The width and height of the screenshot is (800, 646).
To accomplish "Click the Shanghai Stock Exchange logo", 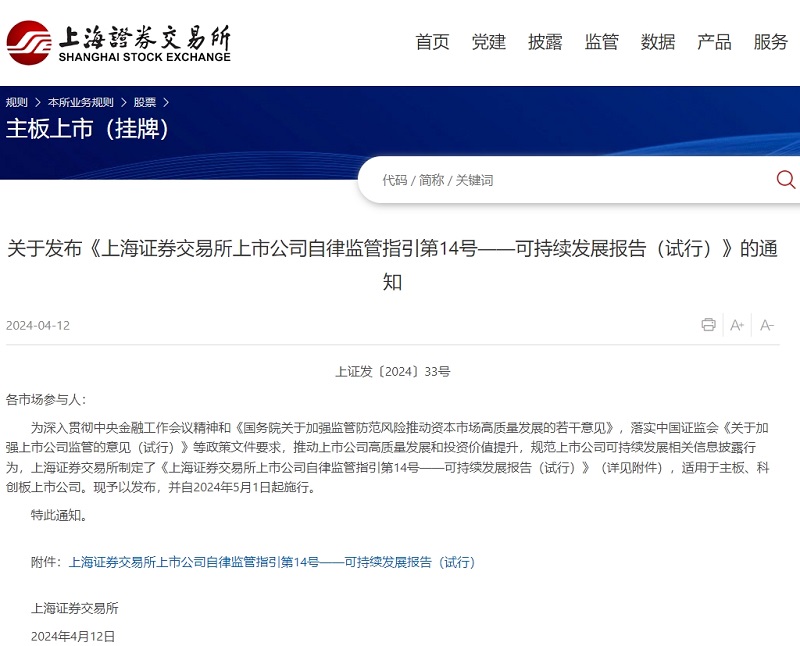I will (120, 42).
